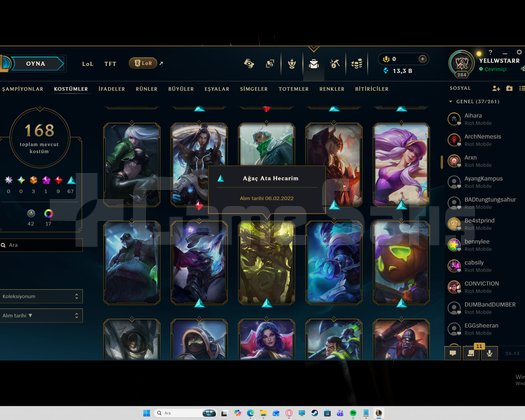Screen dimensions: 525x420
Task: Click the green Ultimate rarity gem filter
Action: click(21, 181)
